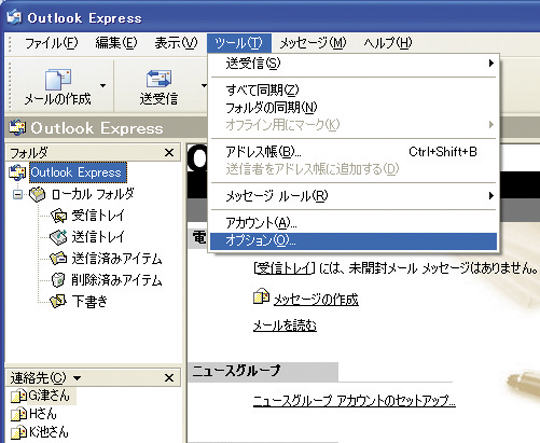
Task: Expand the 送受信(S) submenu arrow
Action: point(491,63)
